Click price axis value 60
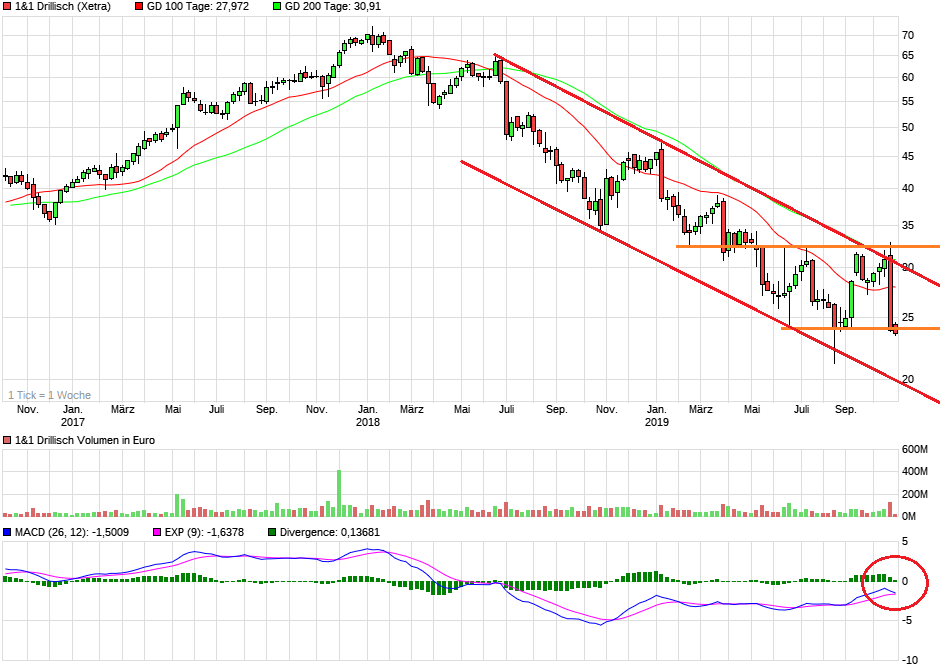 click(x=908, y=77)
